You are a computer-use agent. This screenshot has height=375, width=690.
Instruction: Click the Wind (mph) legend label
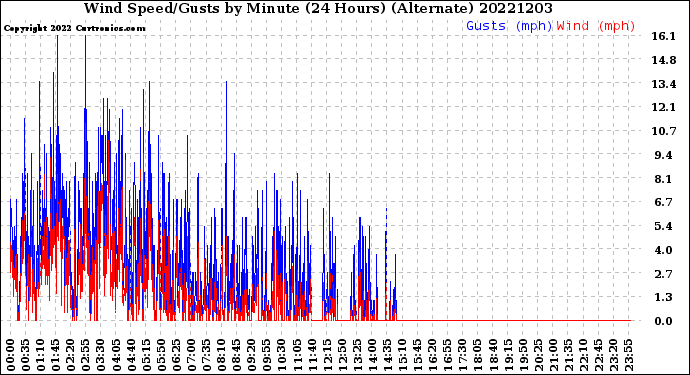click(596, 26)
